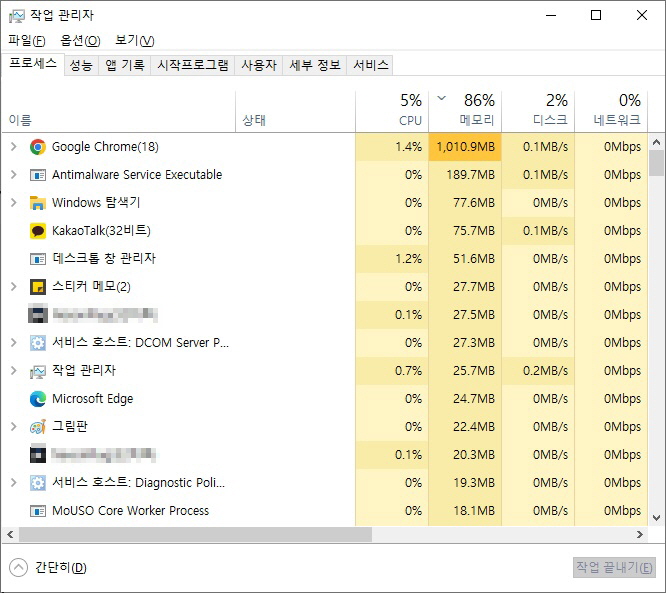The width and height of the screenshot is (666, 593).
Task: Expand the Google Chrome(18) process group
Action: pos(14,147)
